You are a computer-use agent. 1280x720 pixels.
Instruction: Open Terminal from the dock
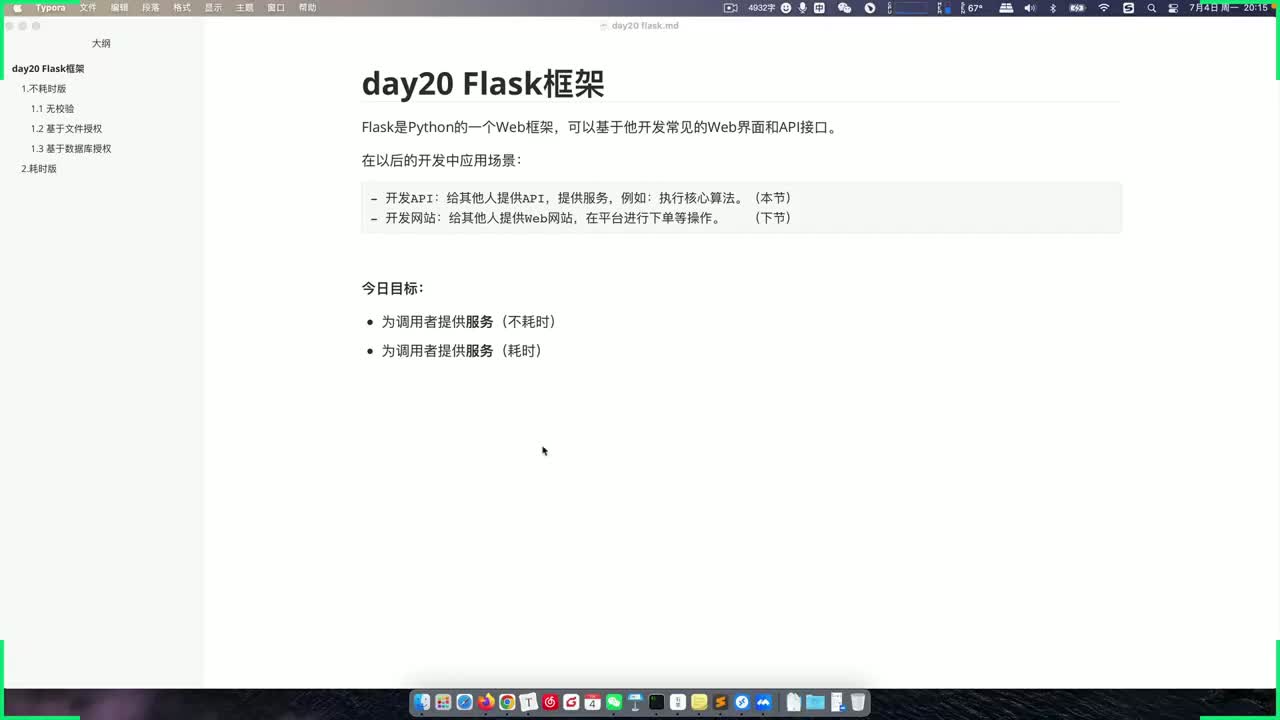[657, 702]
